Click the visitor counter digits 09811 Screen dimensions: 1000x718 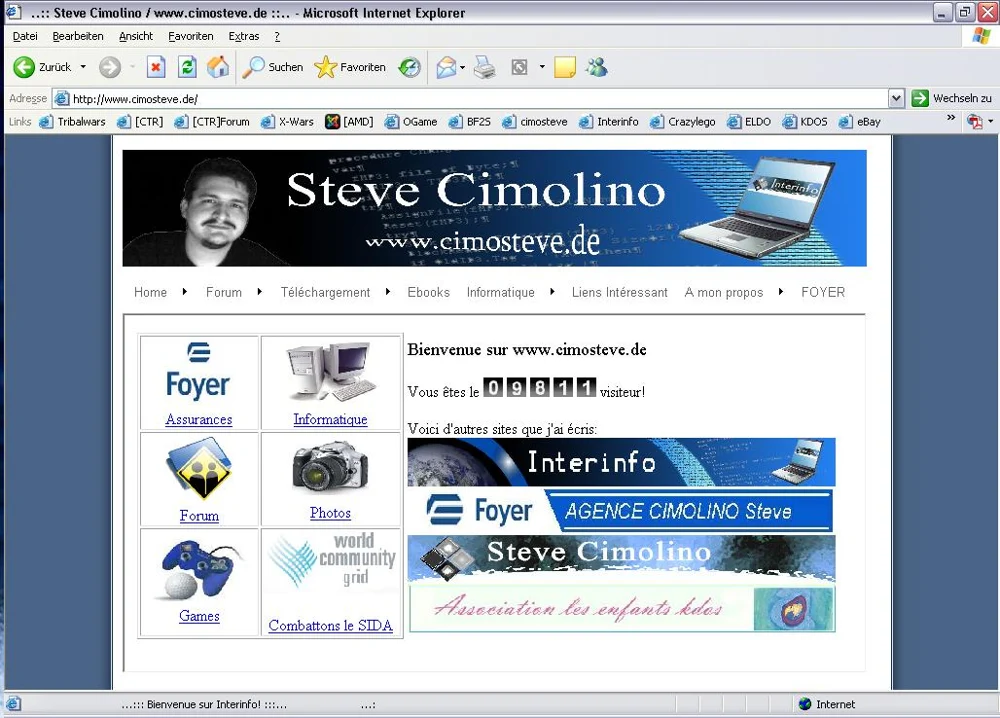tap(539, 387)
